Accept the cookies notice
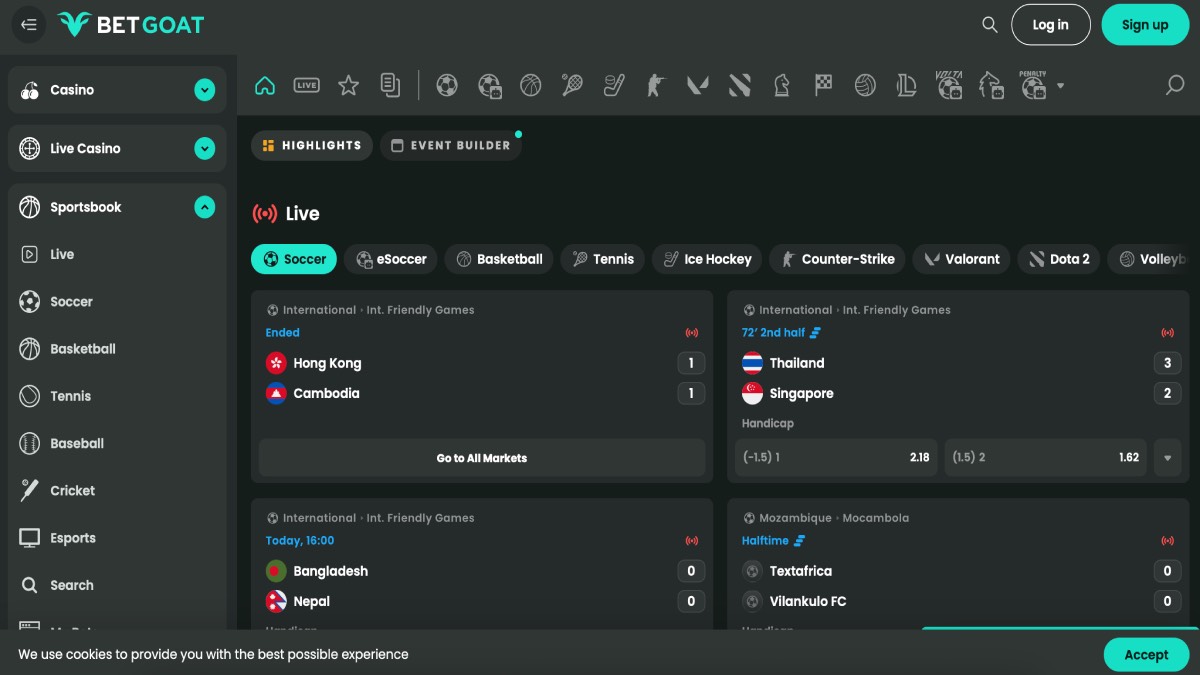Viewport: 1200px width, 675px height. 1145,655
